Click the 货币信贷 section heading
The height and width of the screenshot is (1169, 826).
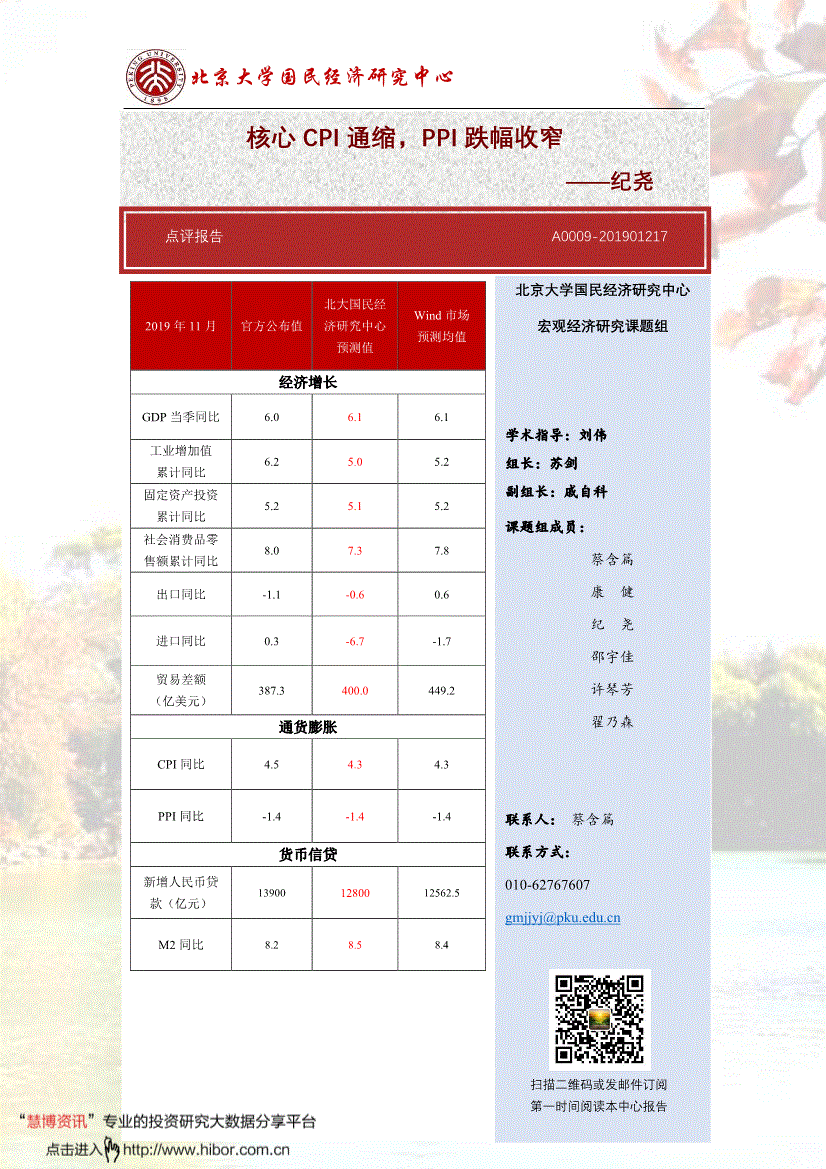point(308,854)
